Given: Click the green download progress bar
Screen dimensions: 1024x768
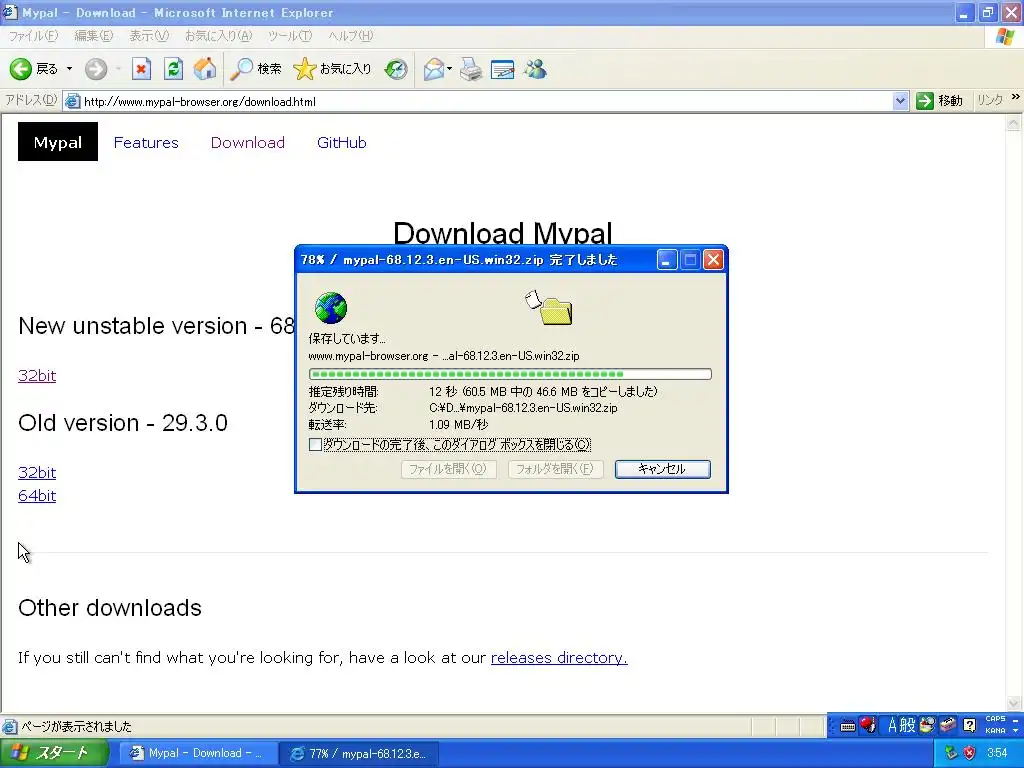Looking at the screenshot, I should [510, 374].
